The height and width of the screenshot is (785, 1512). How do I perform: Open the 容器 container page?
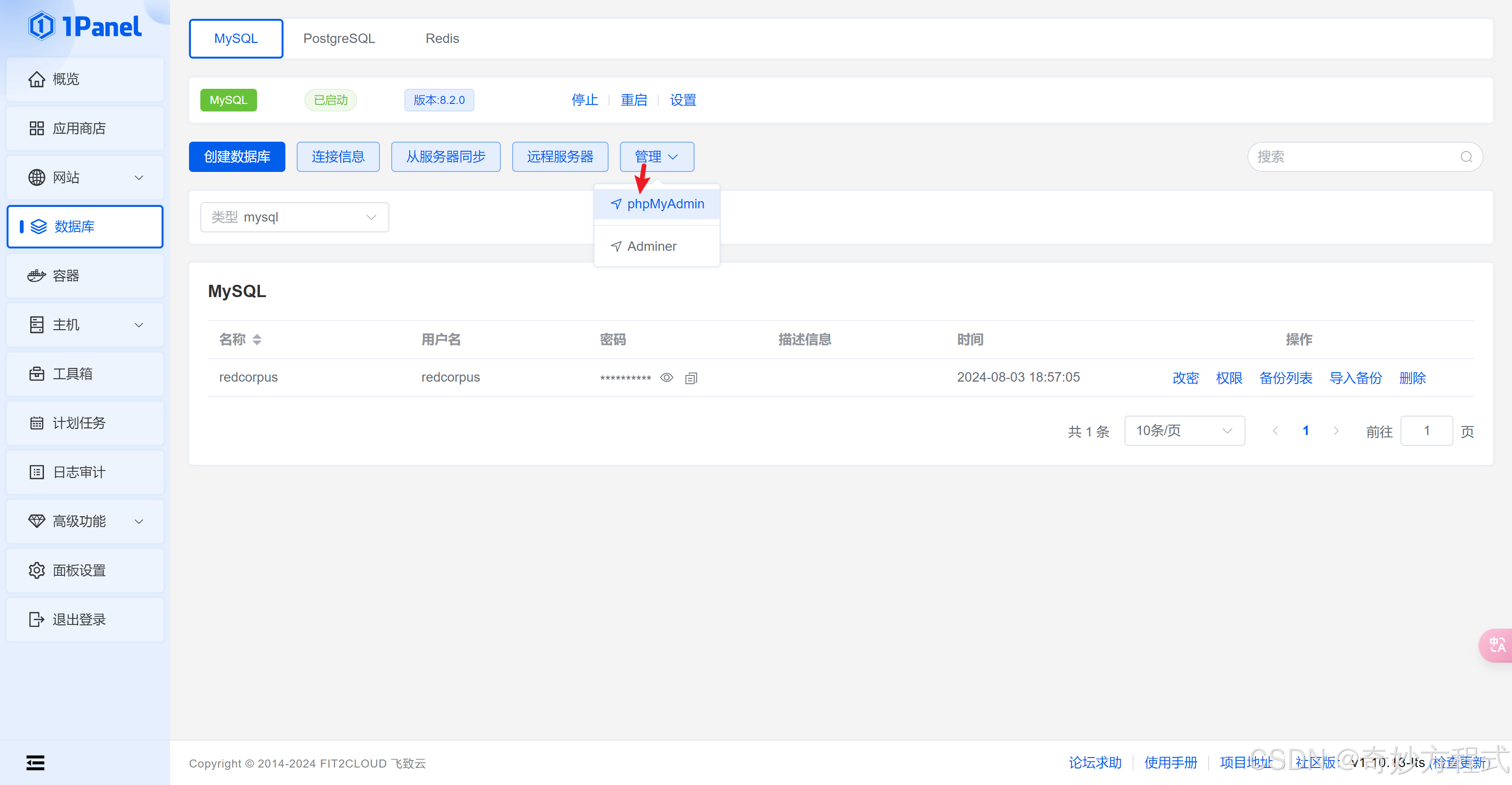pyautogui.click(x=85, y=276)
